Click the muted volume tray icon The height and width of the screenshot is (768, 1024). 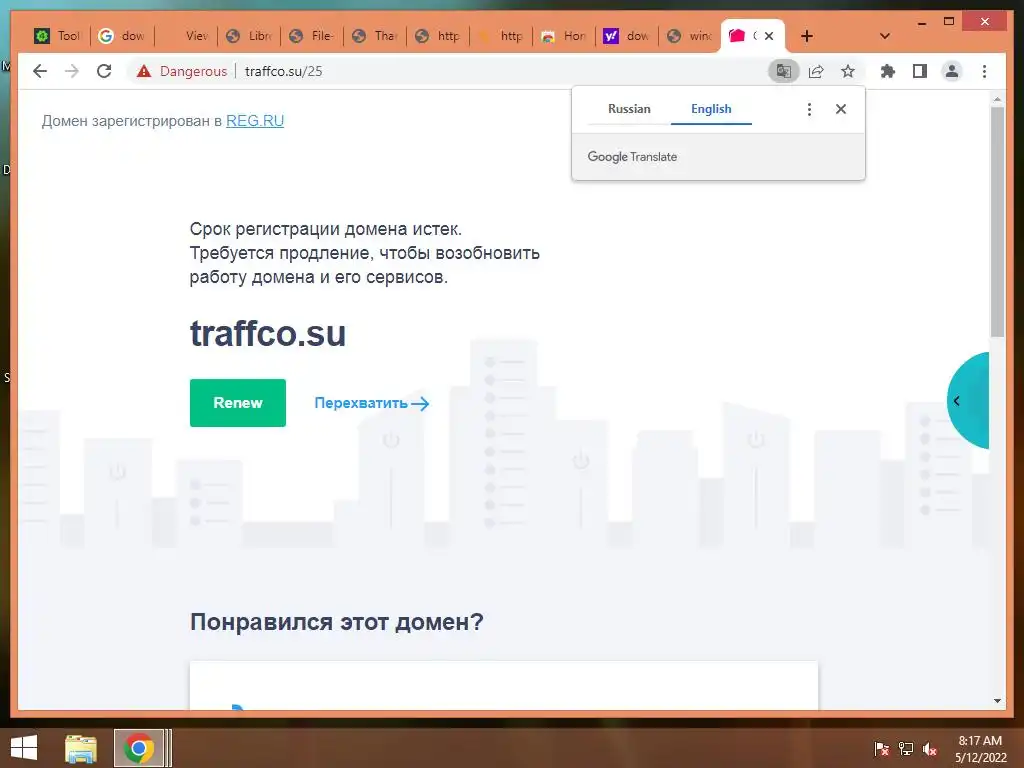point(930,749)
